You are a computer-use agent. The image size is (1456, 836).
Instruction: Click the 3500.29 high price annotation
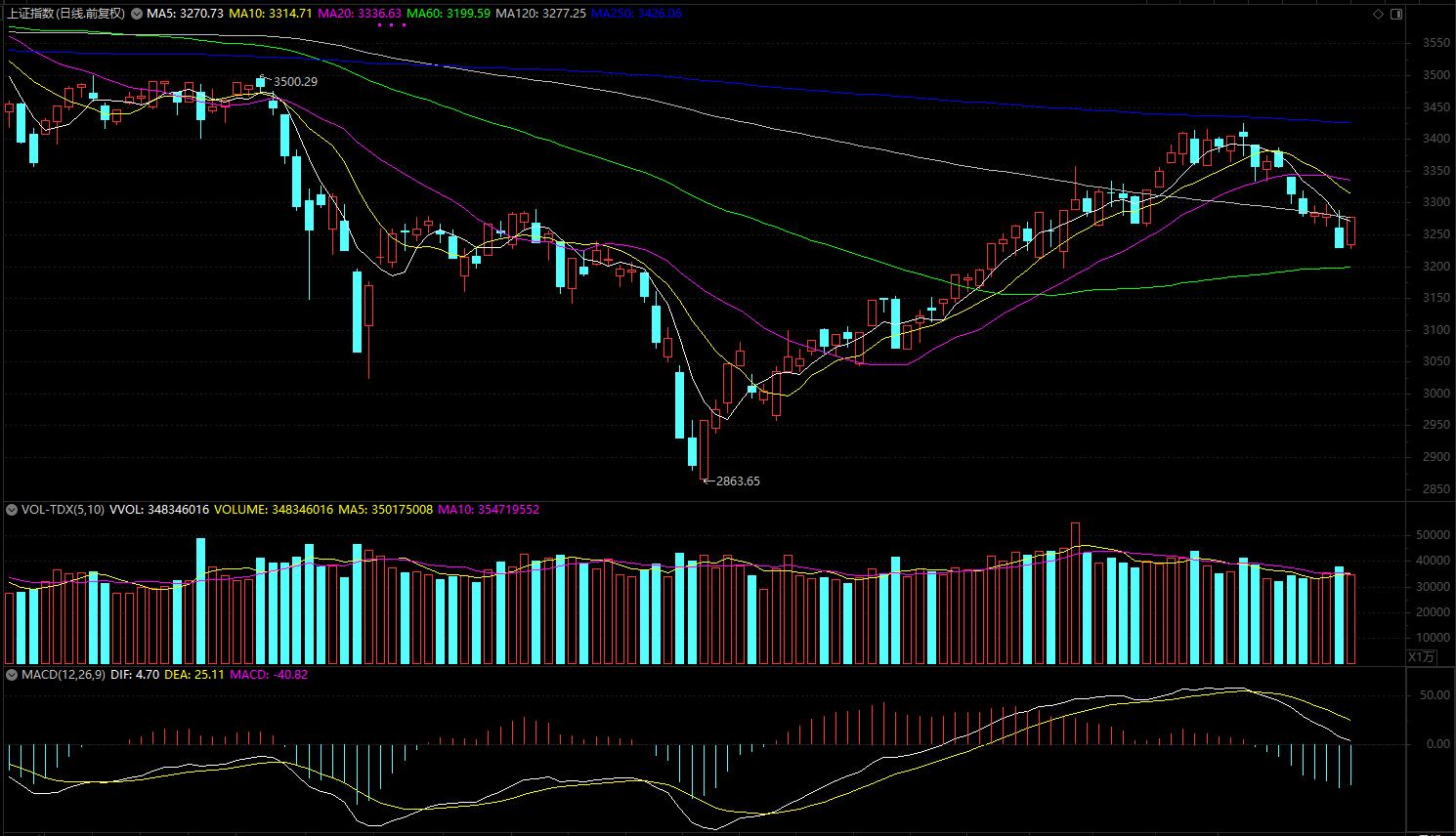tap(295, 82)
